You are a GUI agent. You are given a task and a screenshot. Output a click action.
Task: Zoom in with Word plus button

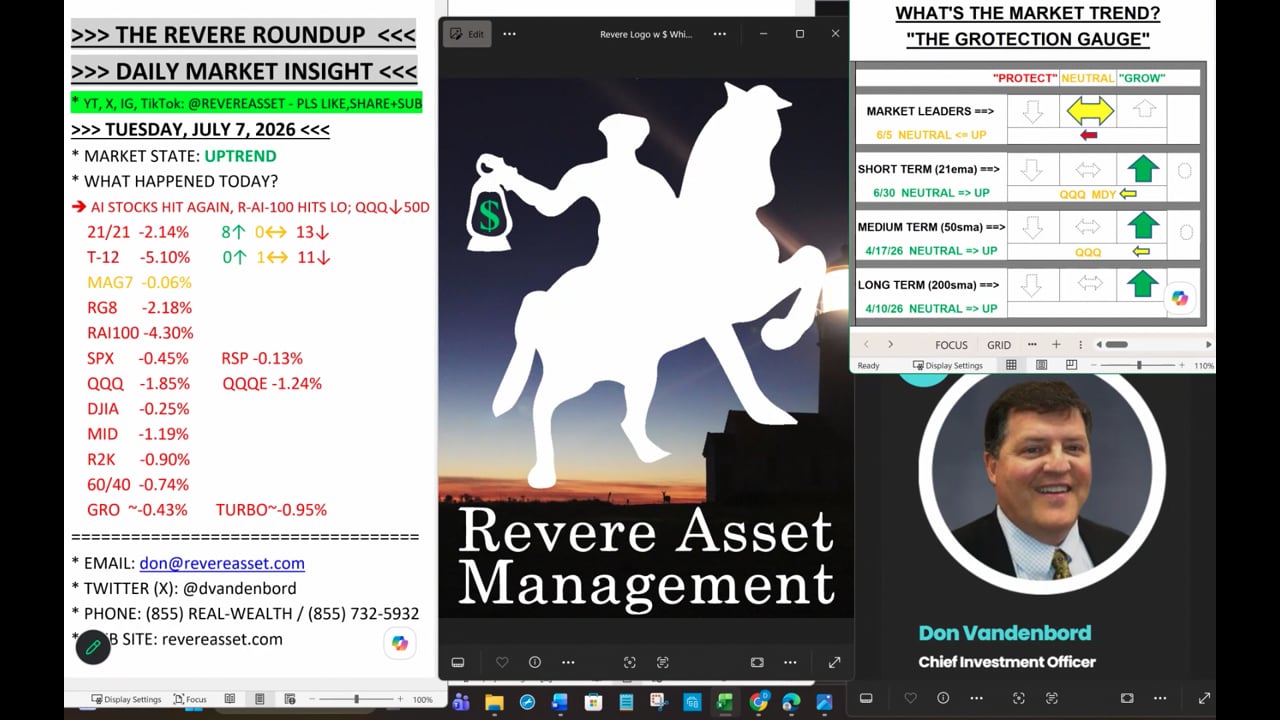point(400,699)
